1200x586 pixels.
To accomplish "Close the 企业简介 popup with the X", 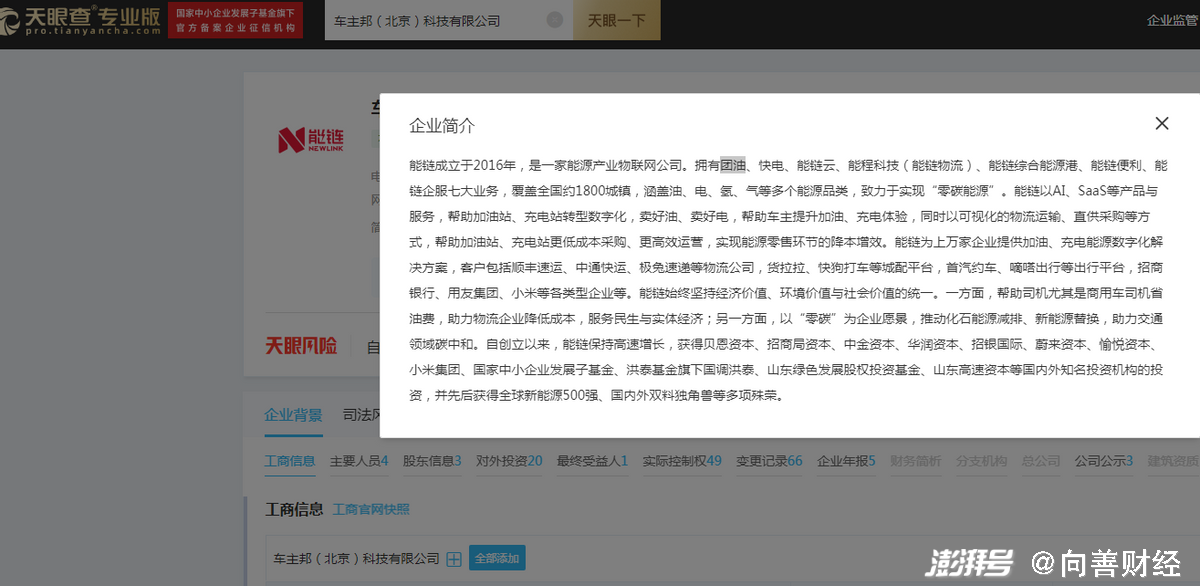I will click(x=1161, y=124).
